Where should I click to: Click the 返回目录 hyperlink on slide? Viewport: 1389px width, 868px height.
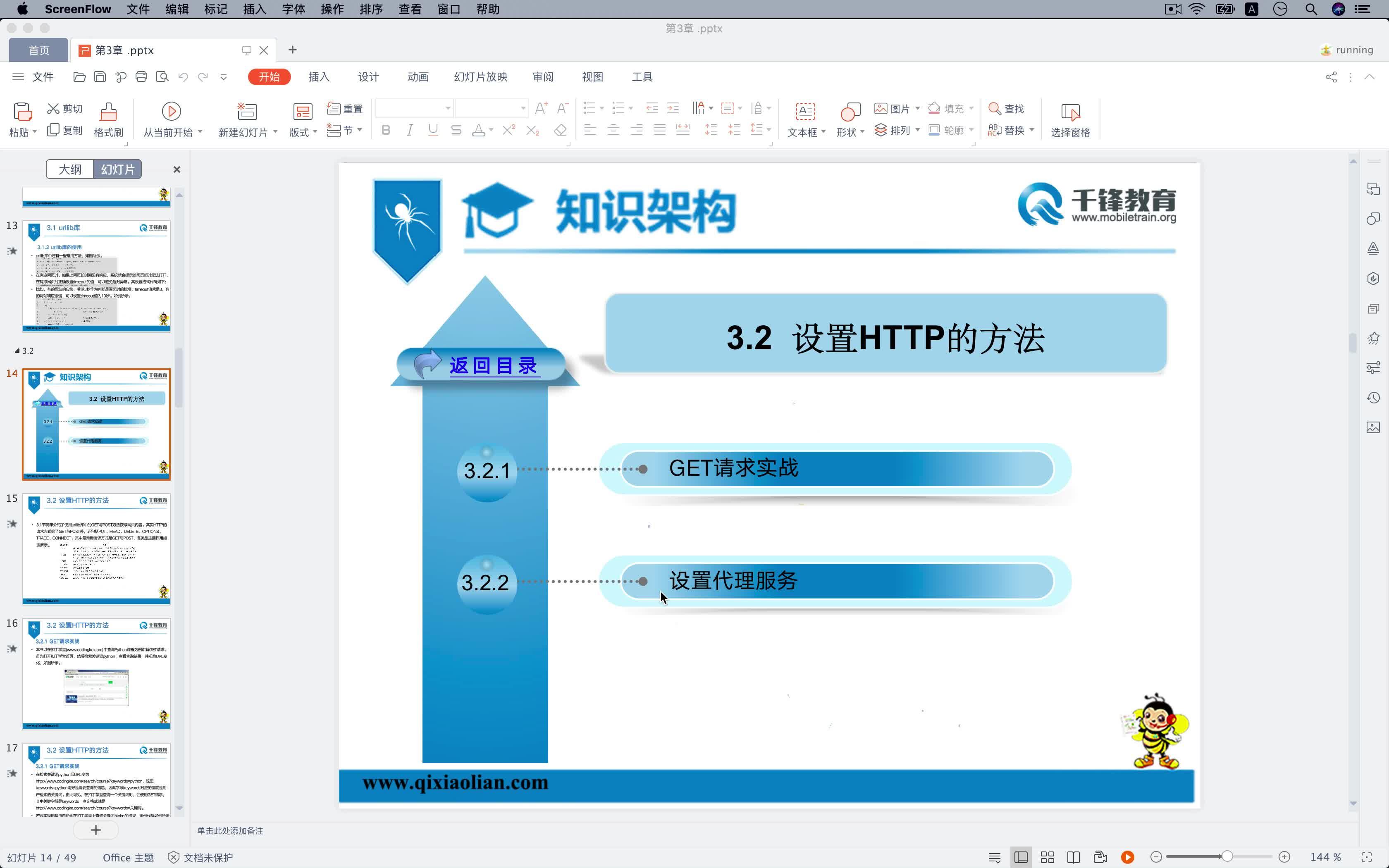[494, 365]
